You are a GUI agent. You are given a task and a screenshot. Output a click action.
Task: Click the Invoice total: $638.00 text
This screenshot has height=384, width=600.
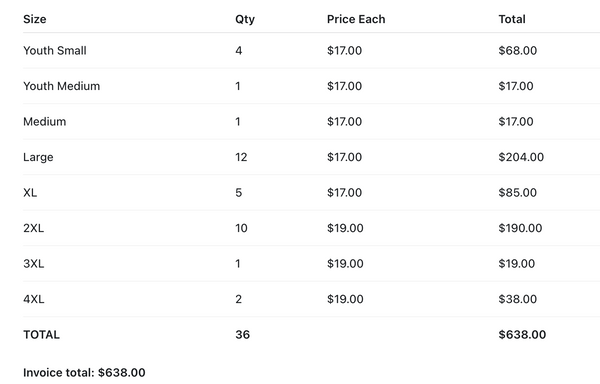click(84, 373)
